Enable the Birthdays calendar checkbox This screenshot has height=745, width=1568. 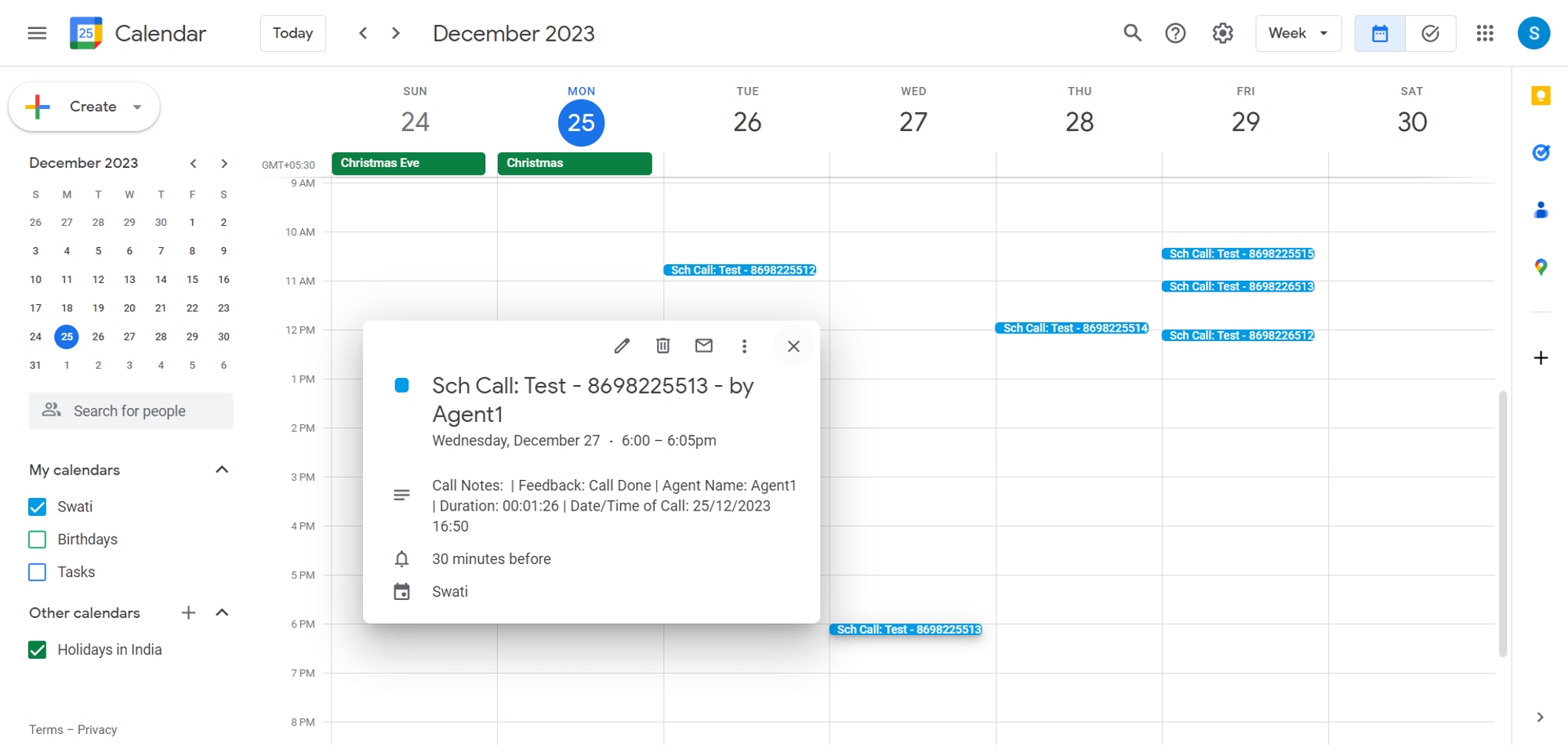tap(38, 540)
